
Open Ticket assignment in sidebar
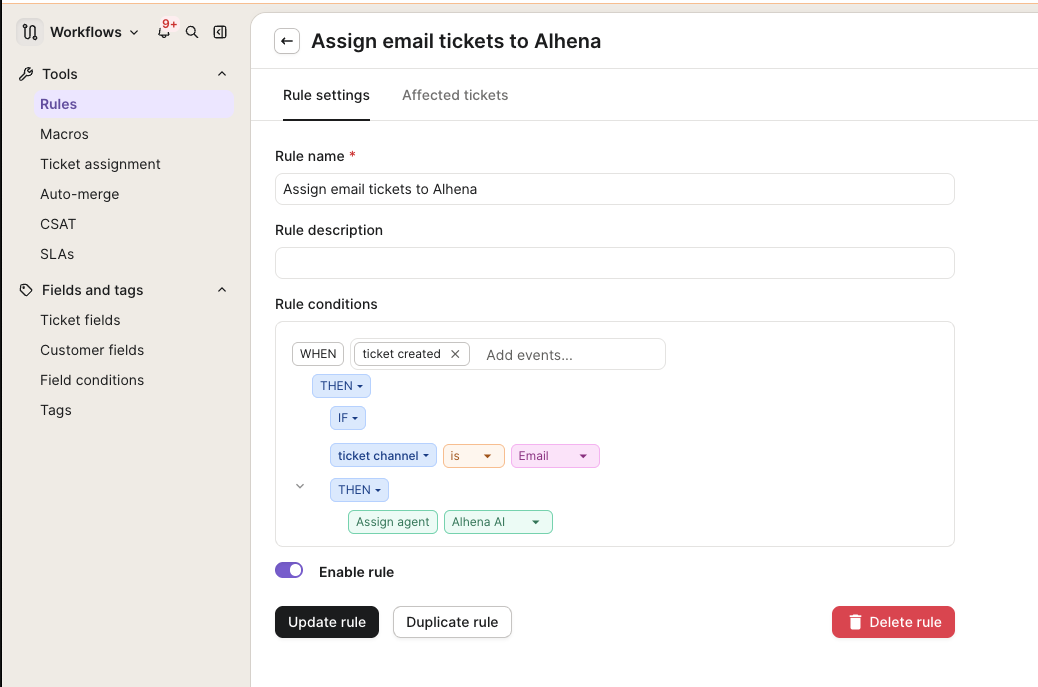pos(100,164)
